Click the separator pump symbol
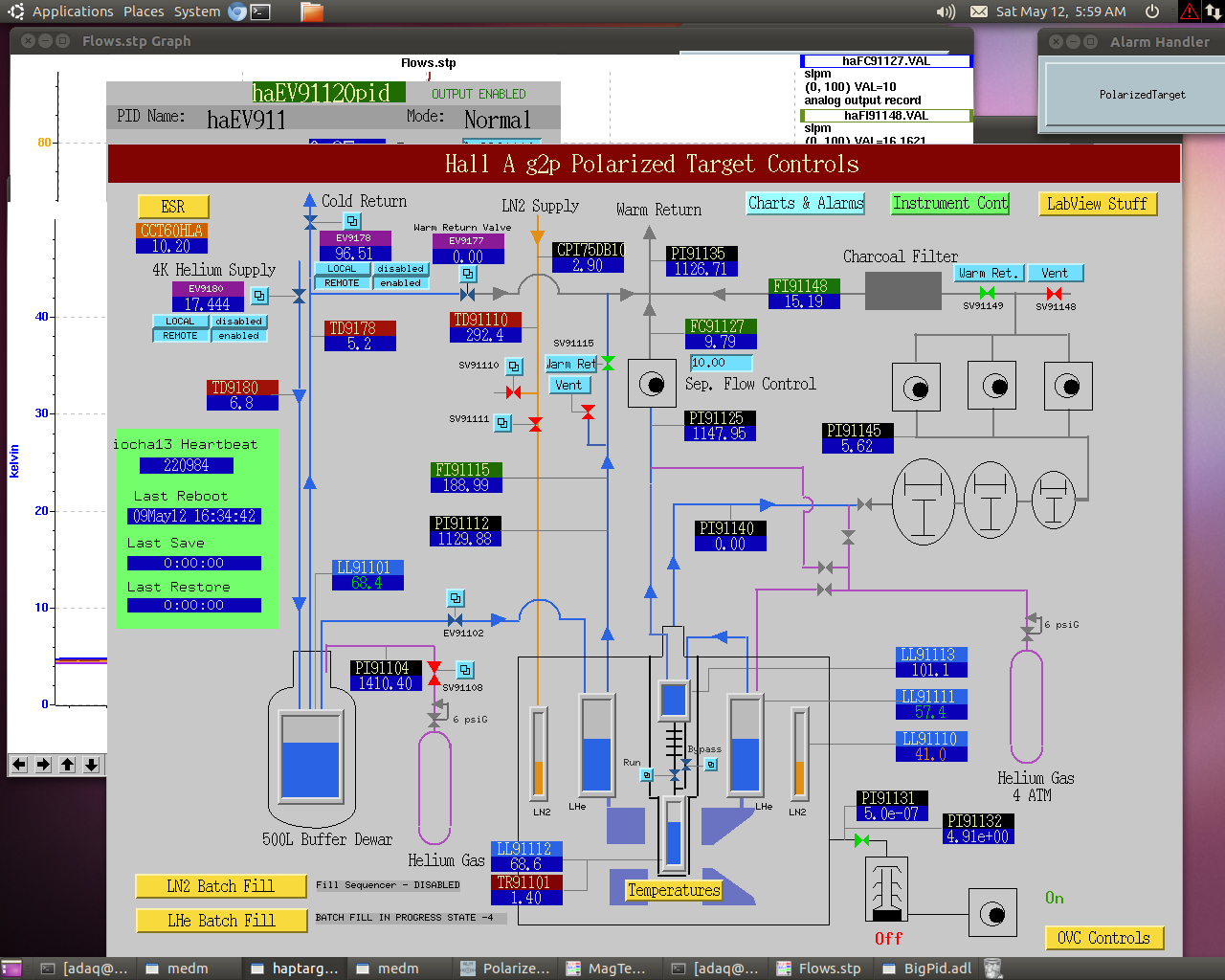The image size is (1225, 980). point(652,385)
